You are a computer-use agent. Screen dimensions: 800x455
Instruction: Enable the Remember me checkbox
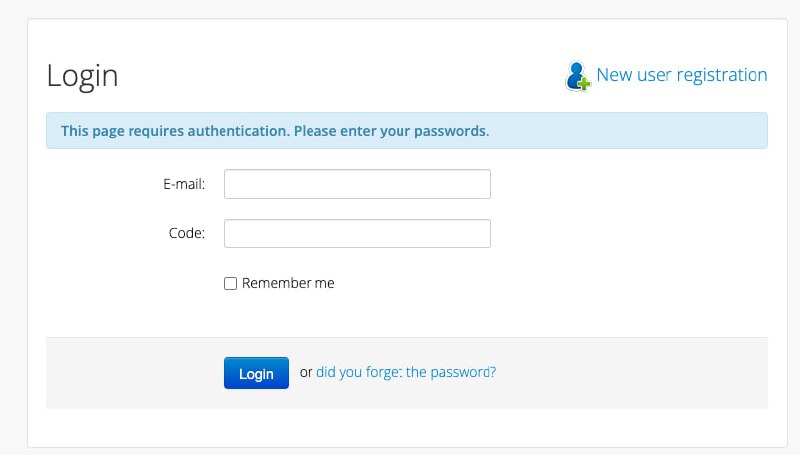tap(230, 284)
